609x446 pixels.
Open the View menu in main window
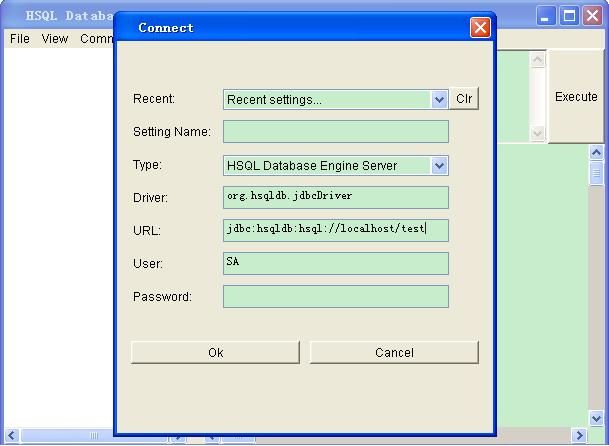55,39
